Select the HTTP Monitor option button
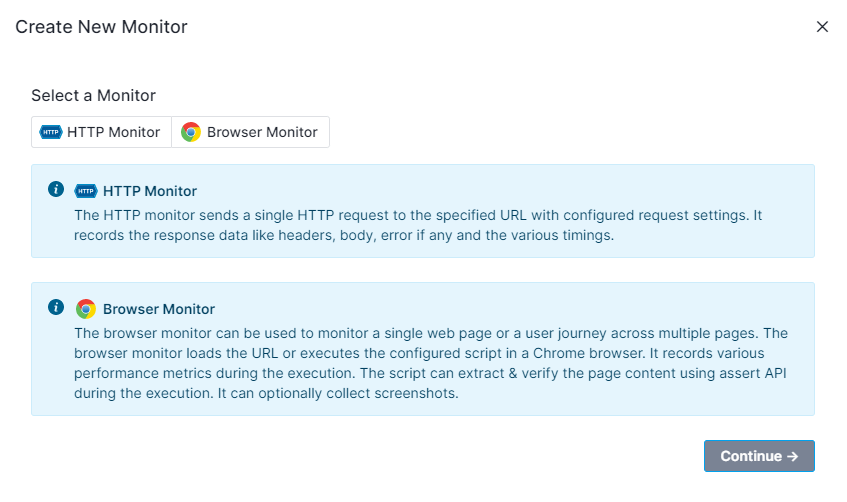 [102, 132]
